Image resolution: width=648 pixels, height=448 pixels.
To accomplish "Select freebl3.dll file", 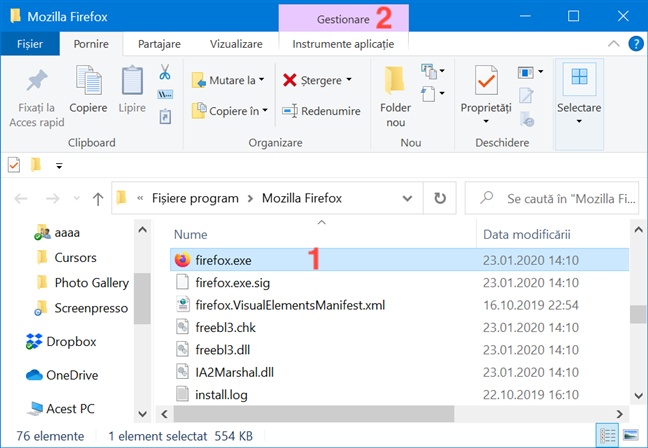I will [399, 350].
